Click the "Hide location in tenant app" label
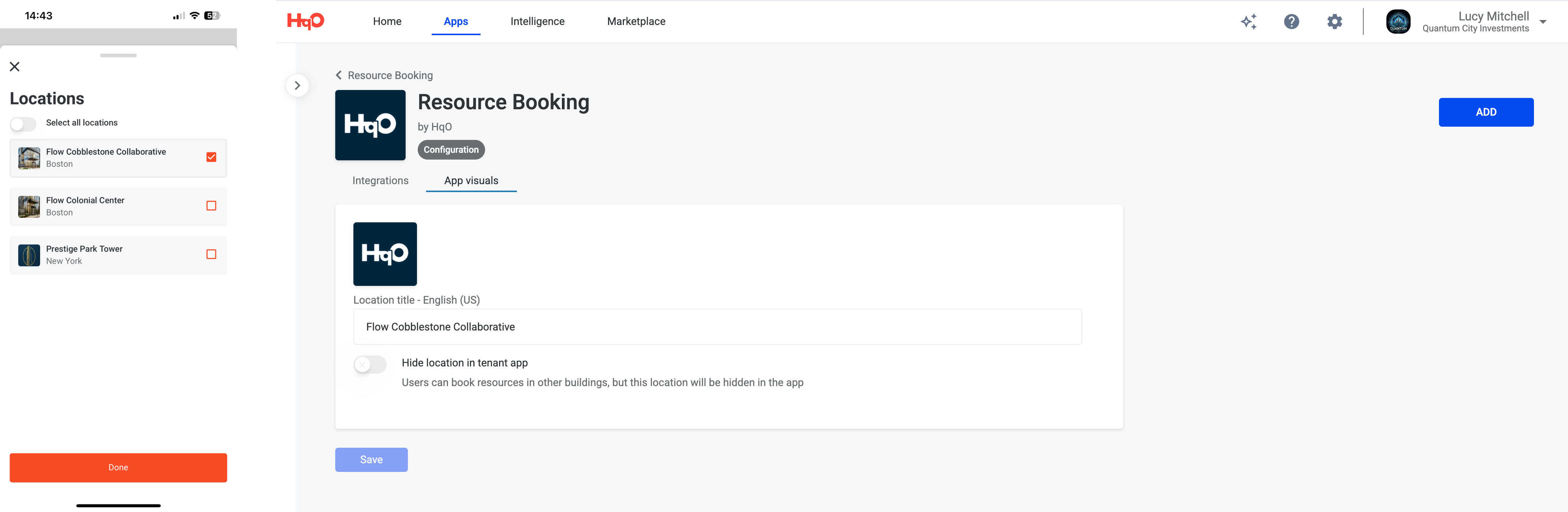The image size is (1568, 512). pos(464,363)
